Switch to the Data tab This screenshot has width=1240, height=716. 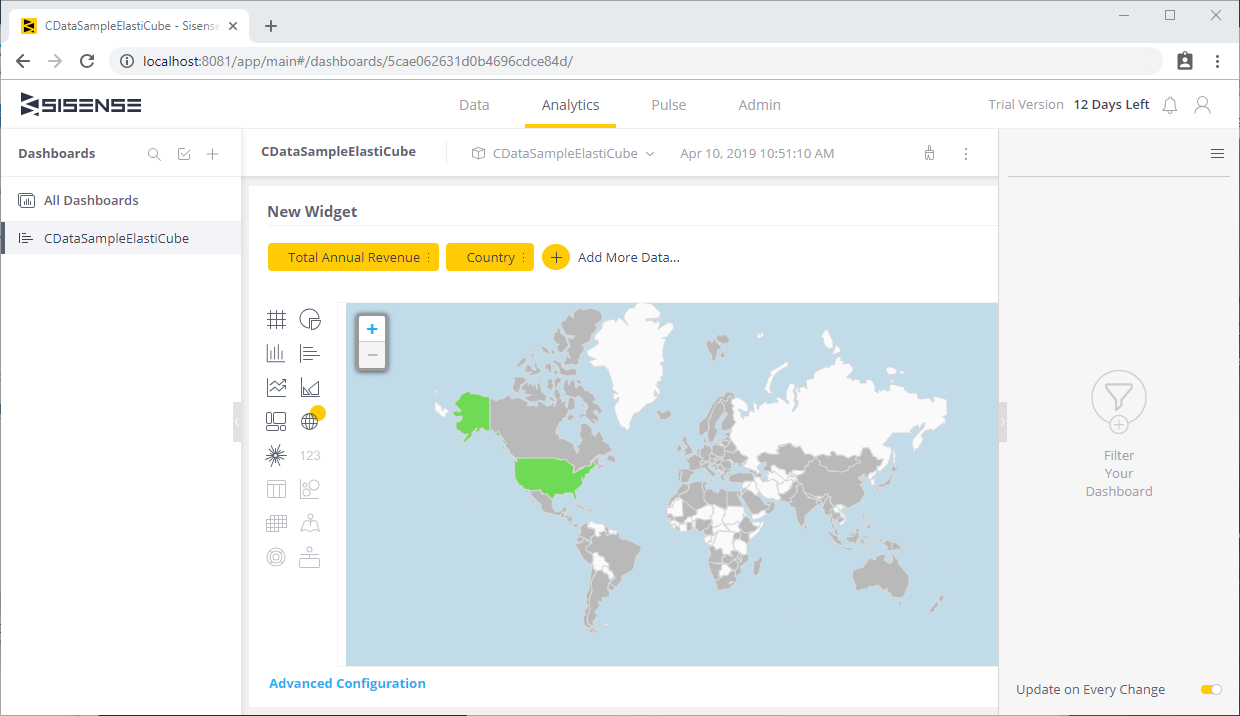[x=474, y=104]
